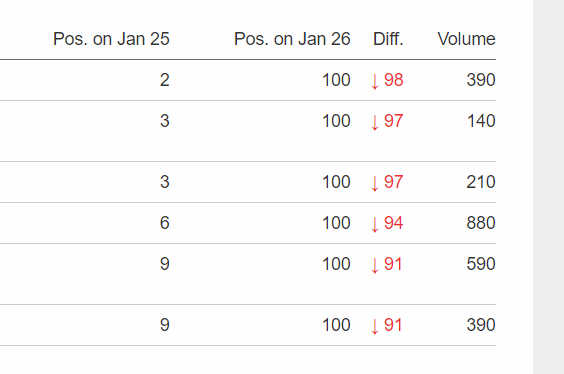Click the Diff. column header

388,39
